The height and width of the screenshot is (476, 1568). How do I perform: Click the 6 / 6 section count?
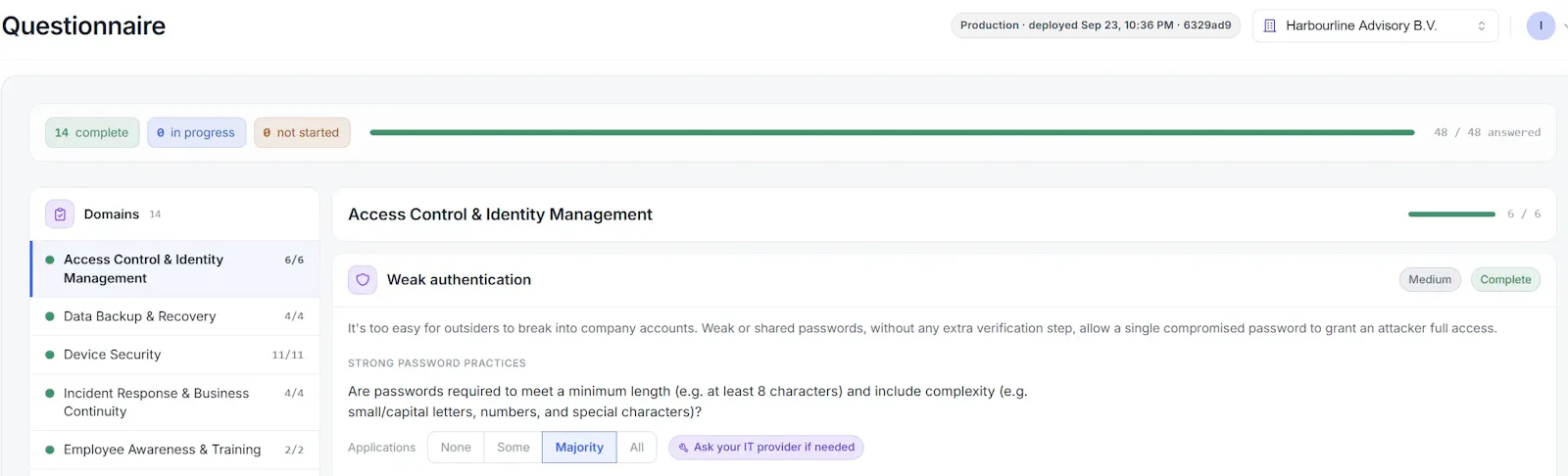1524,214
